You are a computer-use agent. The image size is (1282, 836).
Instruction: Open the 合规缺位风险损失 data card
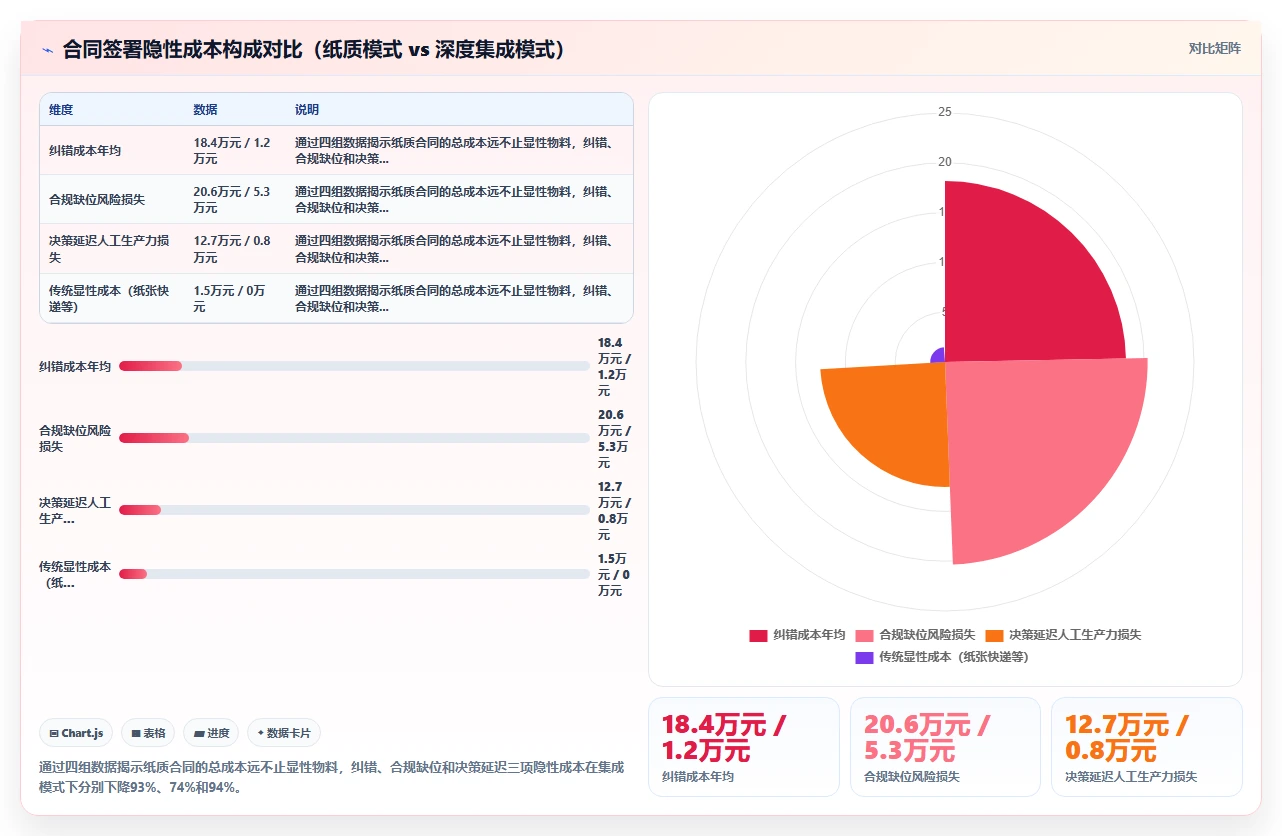point(945,747)
